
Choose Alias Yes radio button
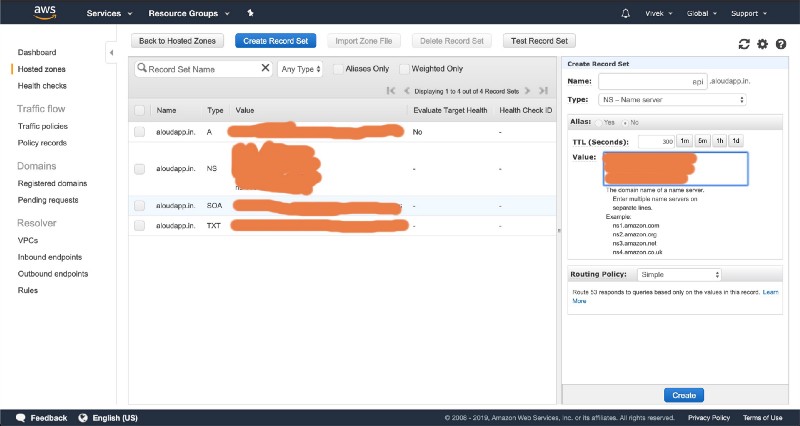tap(598, 123)
